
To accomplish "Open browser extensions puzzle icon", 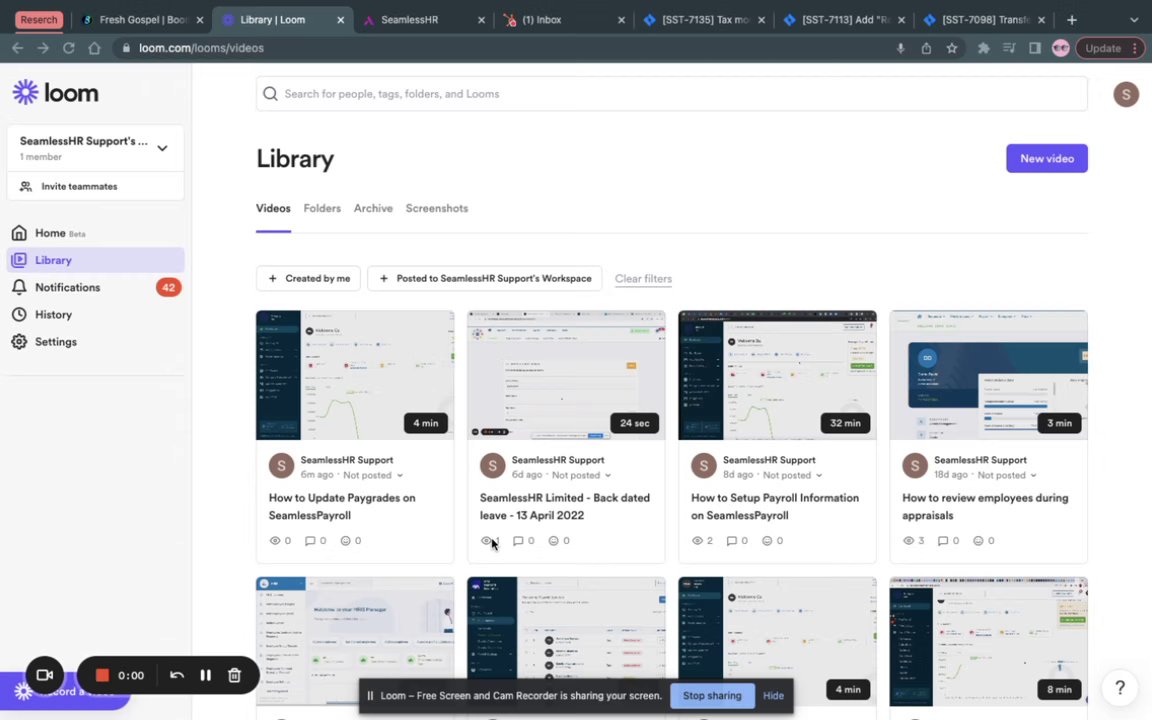I will [983, 48].
